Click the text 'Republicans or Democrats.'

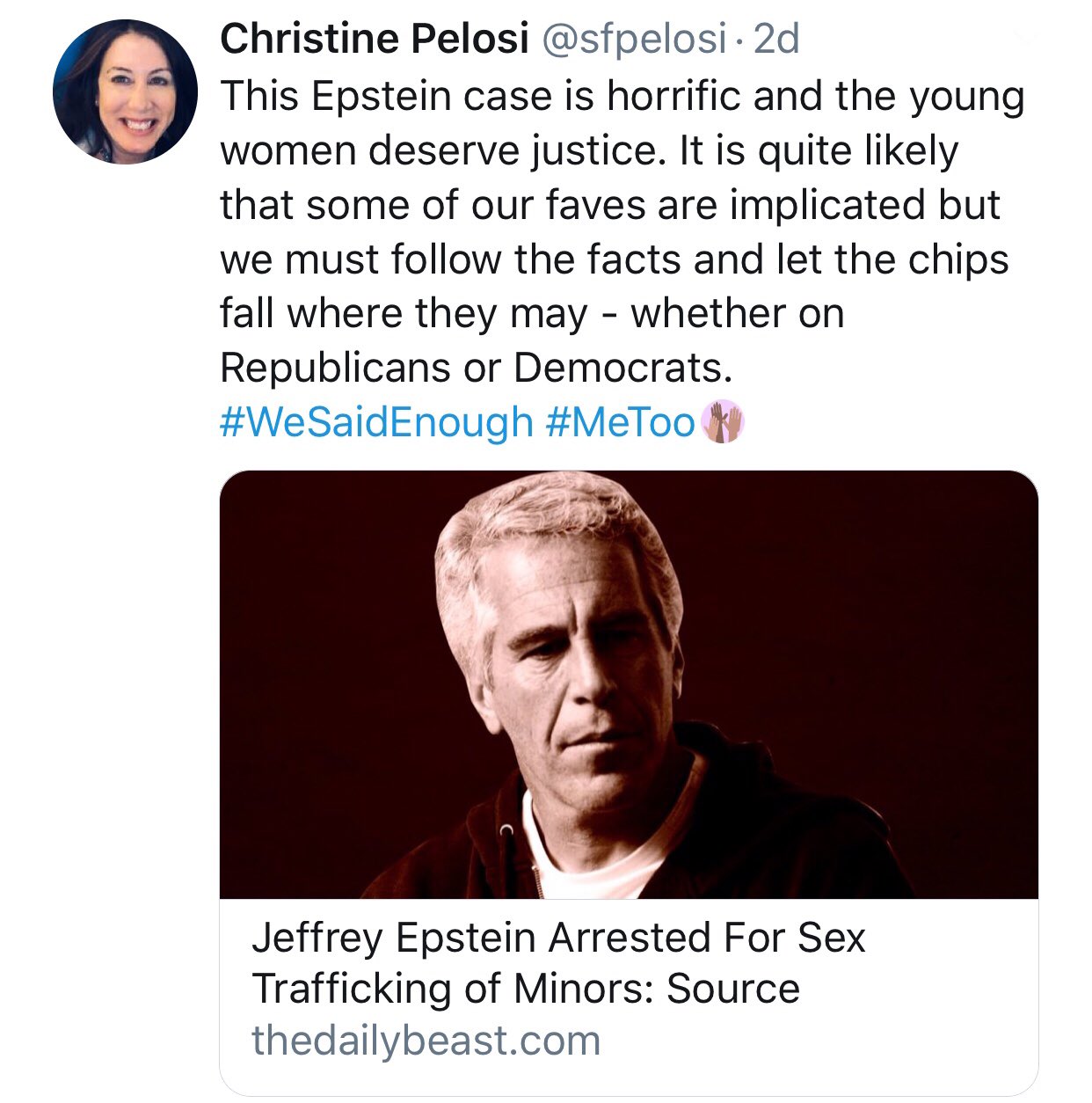click(x=476, y=368)
